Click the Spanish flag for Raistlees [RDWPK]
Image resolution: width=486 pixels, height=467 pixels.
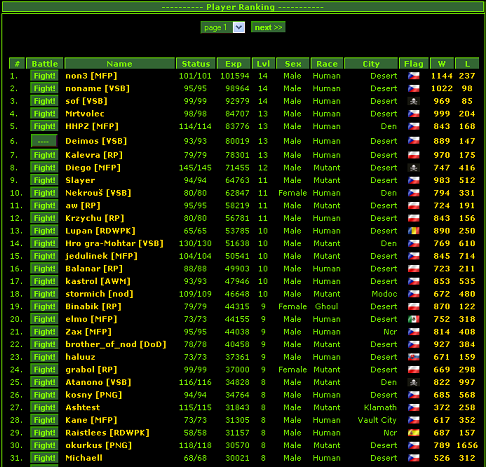point(414,433)
